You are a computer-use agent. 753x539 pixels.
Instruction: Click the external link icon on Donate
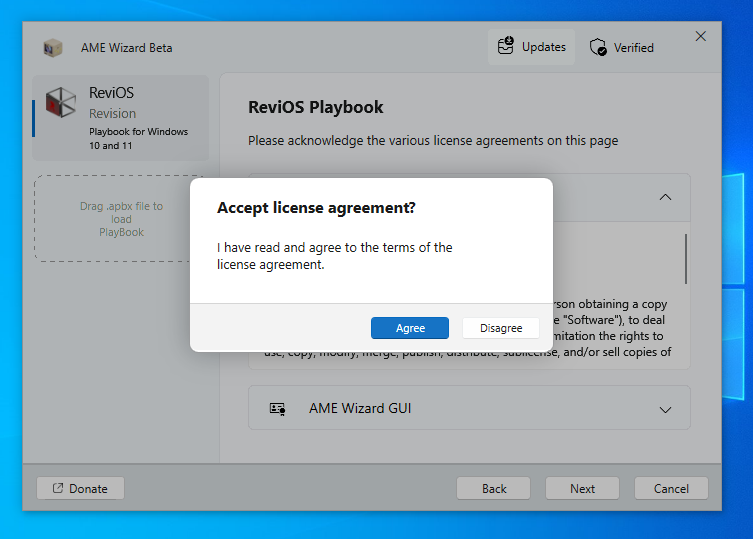click(58, 489)
